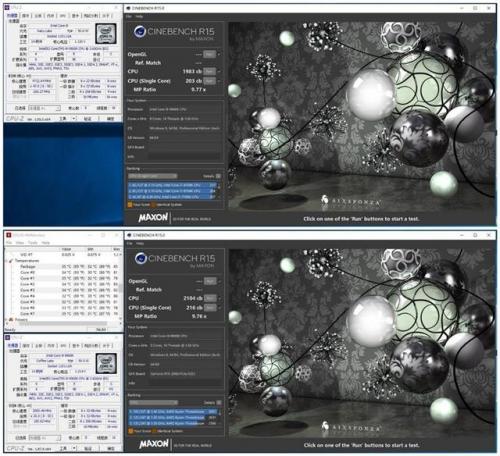Image resolution: width=500 pixels, height=456 pixels.
Task: Open the Ranking dropdown listing Ryzen Threadripper results
Action: pos(154,403)
